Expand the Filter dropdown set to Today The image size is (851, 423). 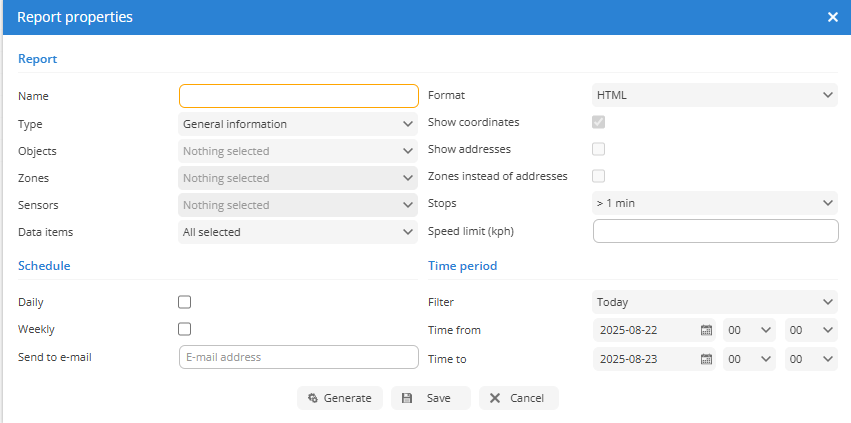point(715,302)
